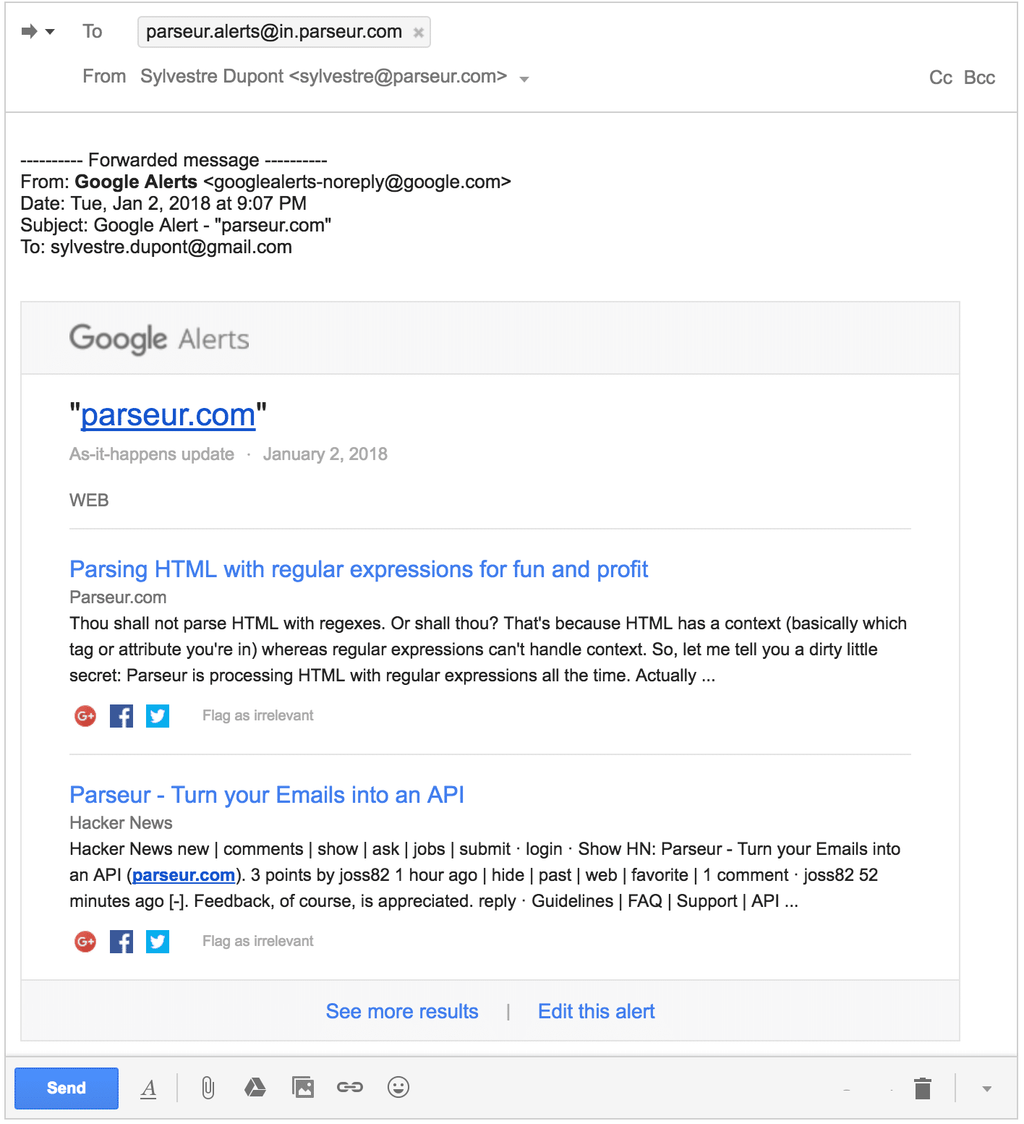Attach a file using the paperclip icon
The width and height of the screenshot is (1024, 1124).
pyautogui.click(x=208, y=1087)
